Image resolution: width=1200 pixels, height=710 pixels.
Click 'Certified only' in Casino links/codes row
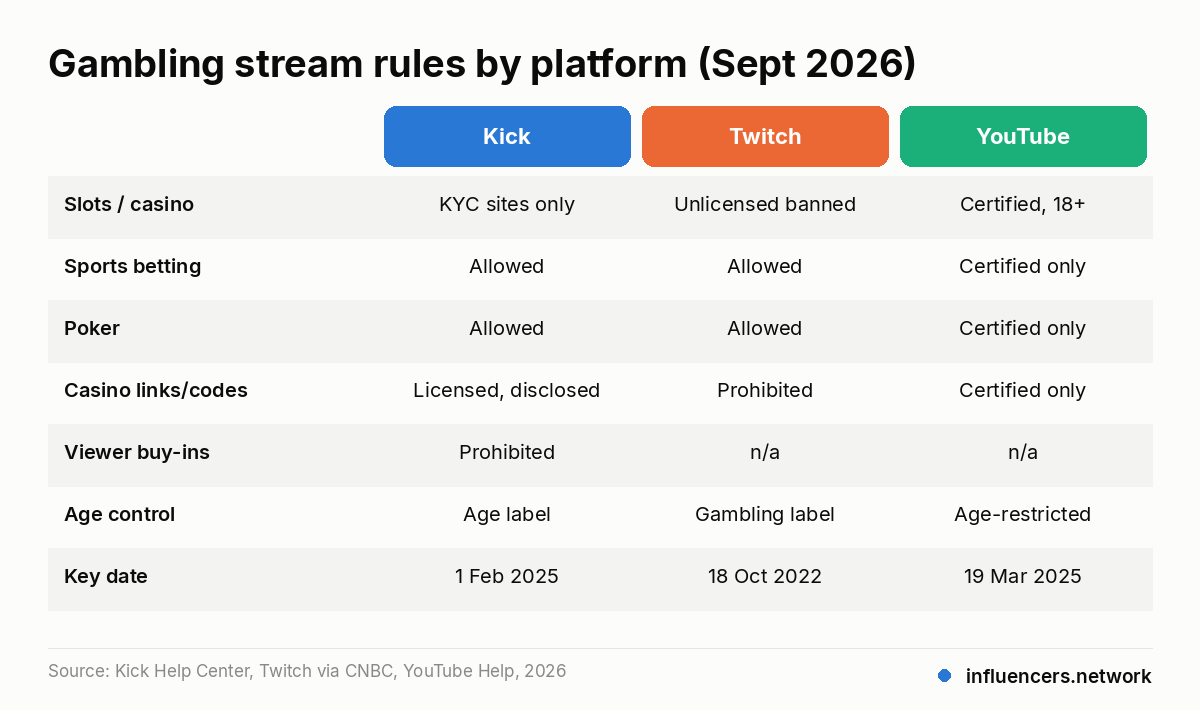(x=1023, y=390)
